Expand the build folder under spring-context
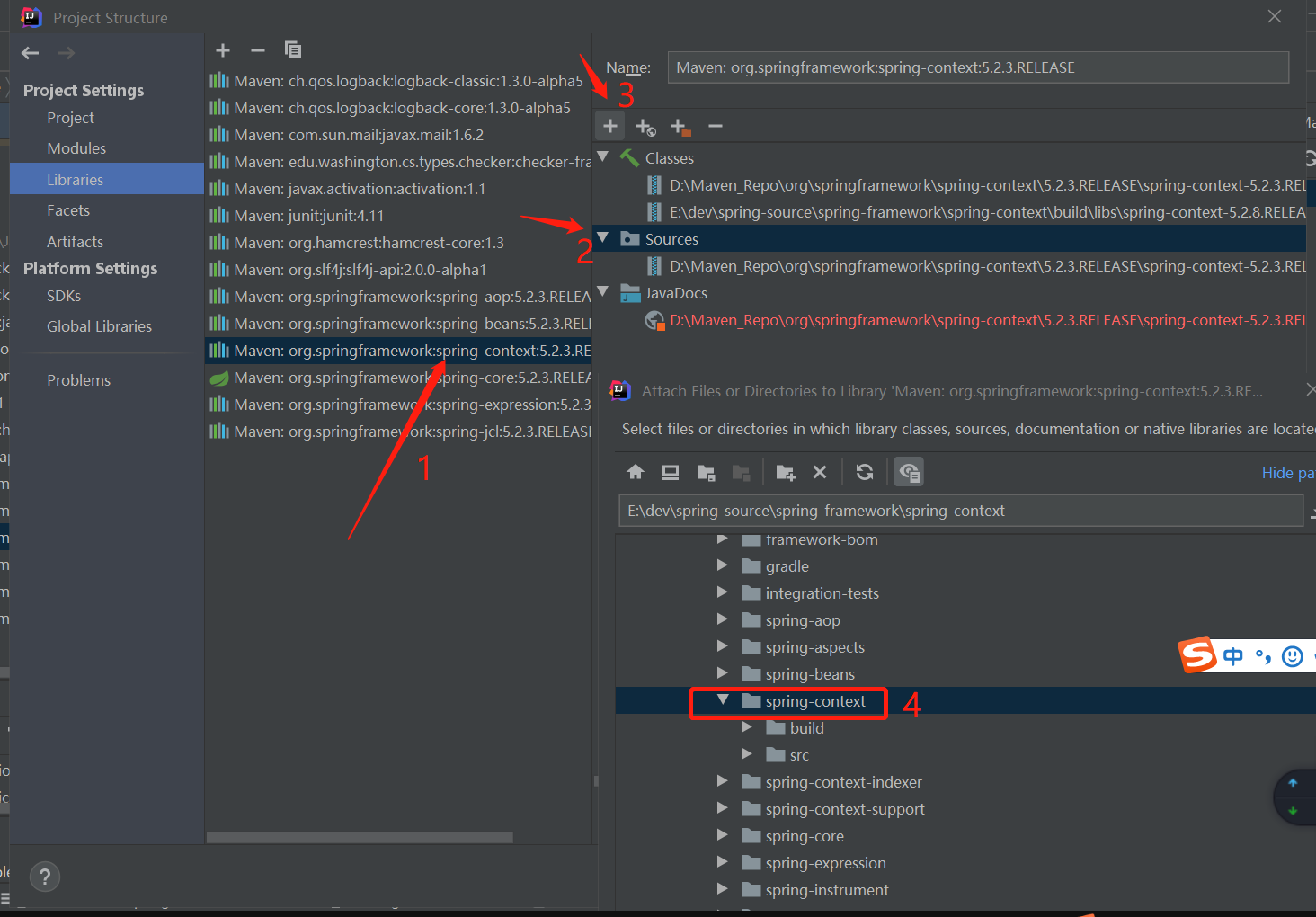The width and height of the screenshot is (1316, 917). pos(747,727)
